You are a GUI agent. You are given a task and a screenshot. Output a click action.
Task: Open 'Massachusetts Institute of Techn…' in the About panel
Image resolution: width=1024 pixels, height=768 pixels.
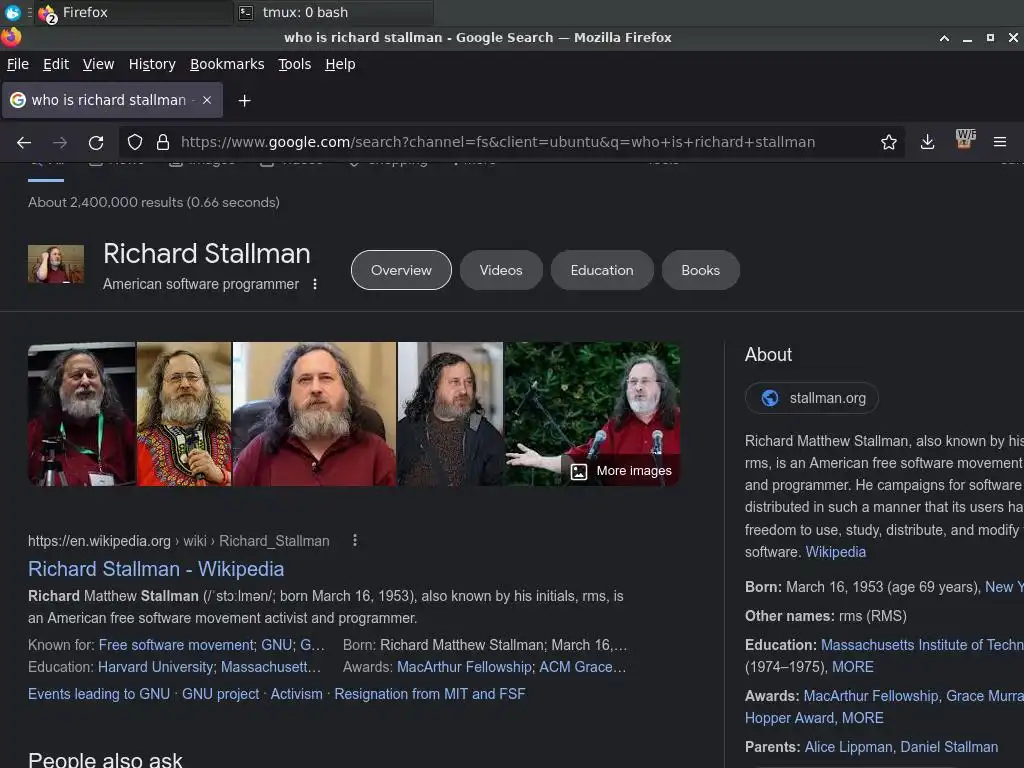click(922, 645)
